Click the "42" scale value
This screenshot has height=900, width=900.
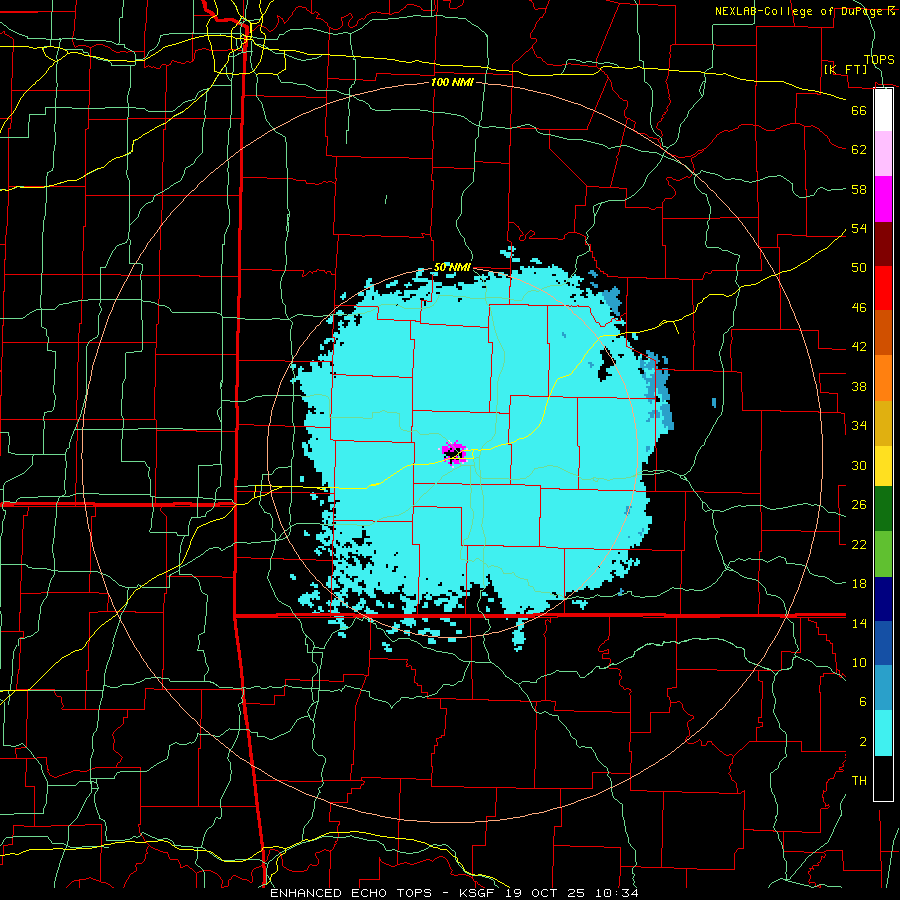(x=859, y=346)
